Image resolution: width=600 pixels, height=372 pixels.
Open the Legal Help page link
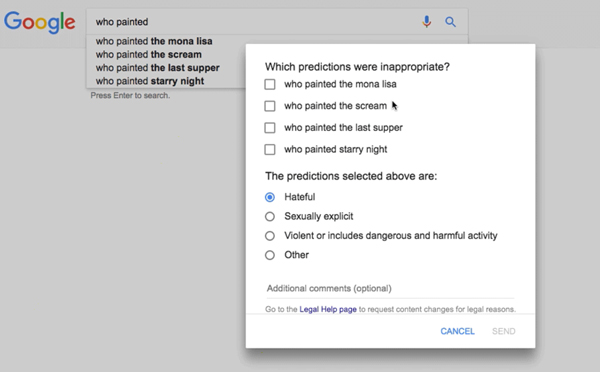coord(328,309)
